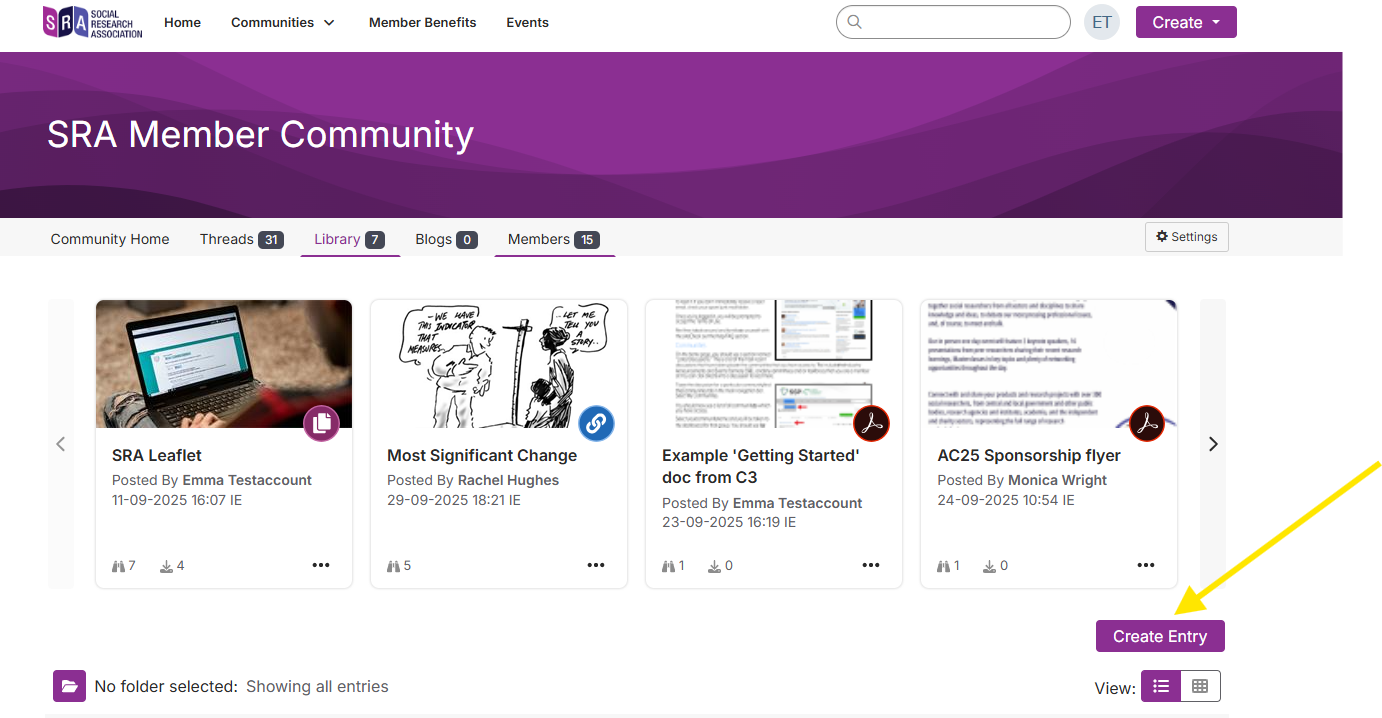Screen dimensions: 1382x718
Task: Click the downloads icon on SRA Leaflet
Action: tap(166, 566)
